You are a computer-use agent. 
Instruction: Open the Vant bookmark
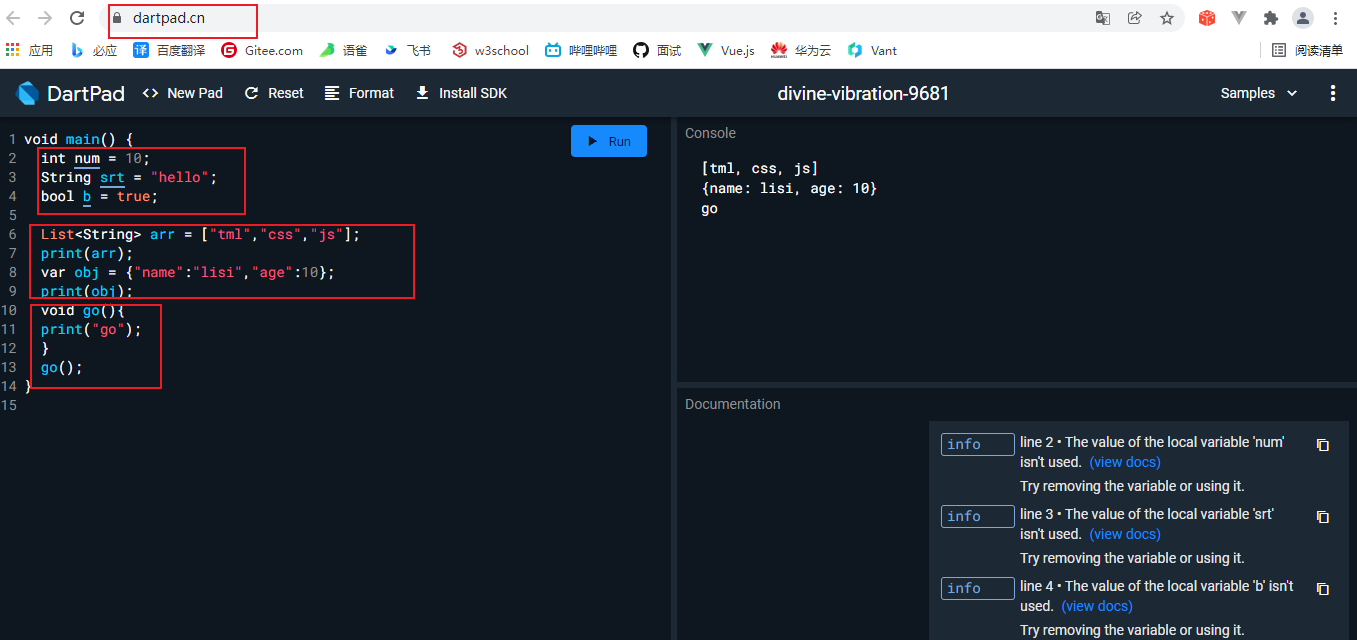(872, 50)
